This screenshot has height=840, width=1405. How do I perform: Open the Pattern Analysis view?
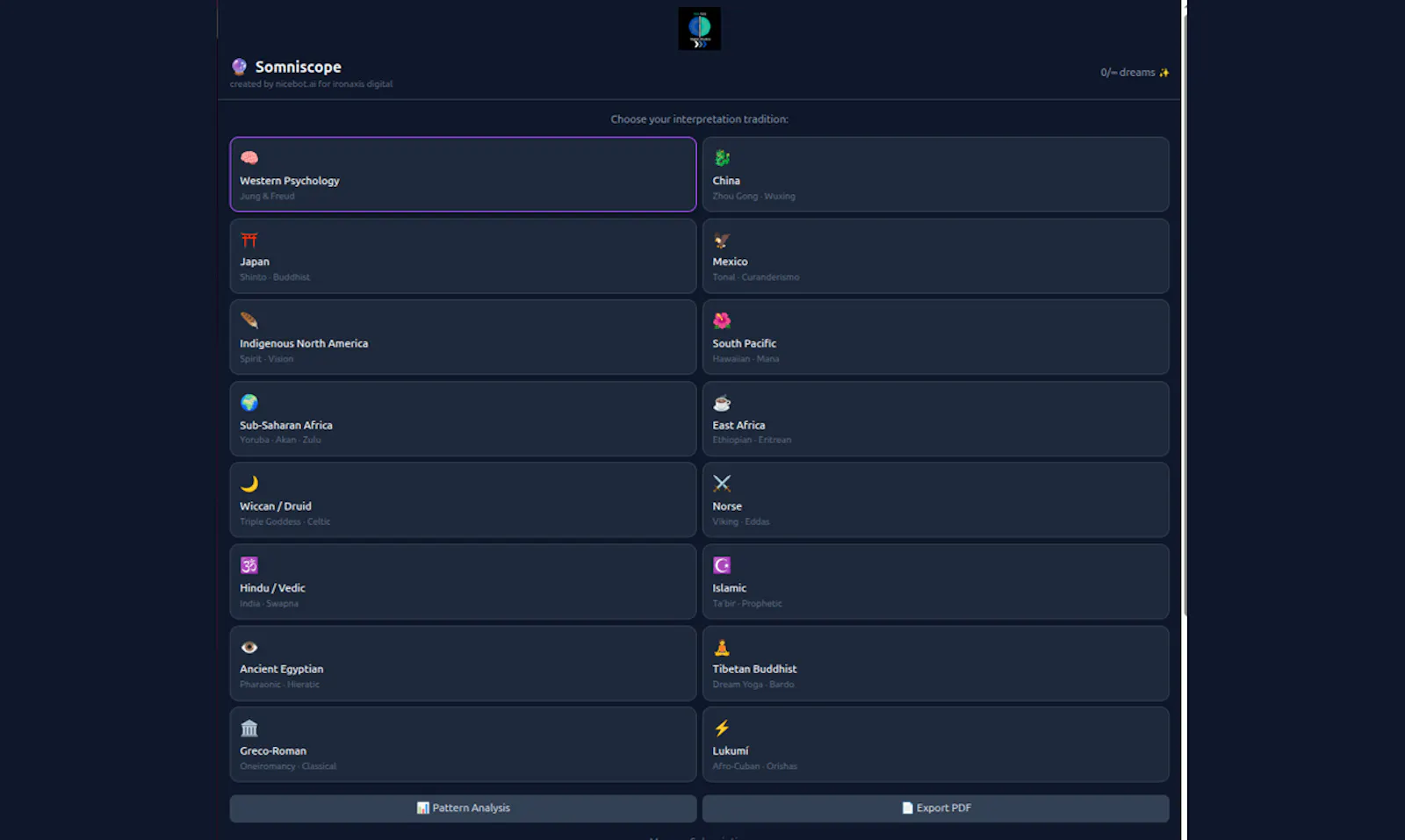(x=464, y=808)
